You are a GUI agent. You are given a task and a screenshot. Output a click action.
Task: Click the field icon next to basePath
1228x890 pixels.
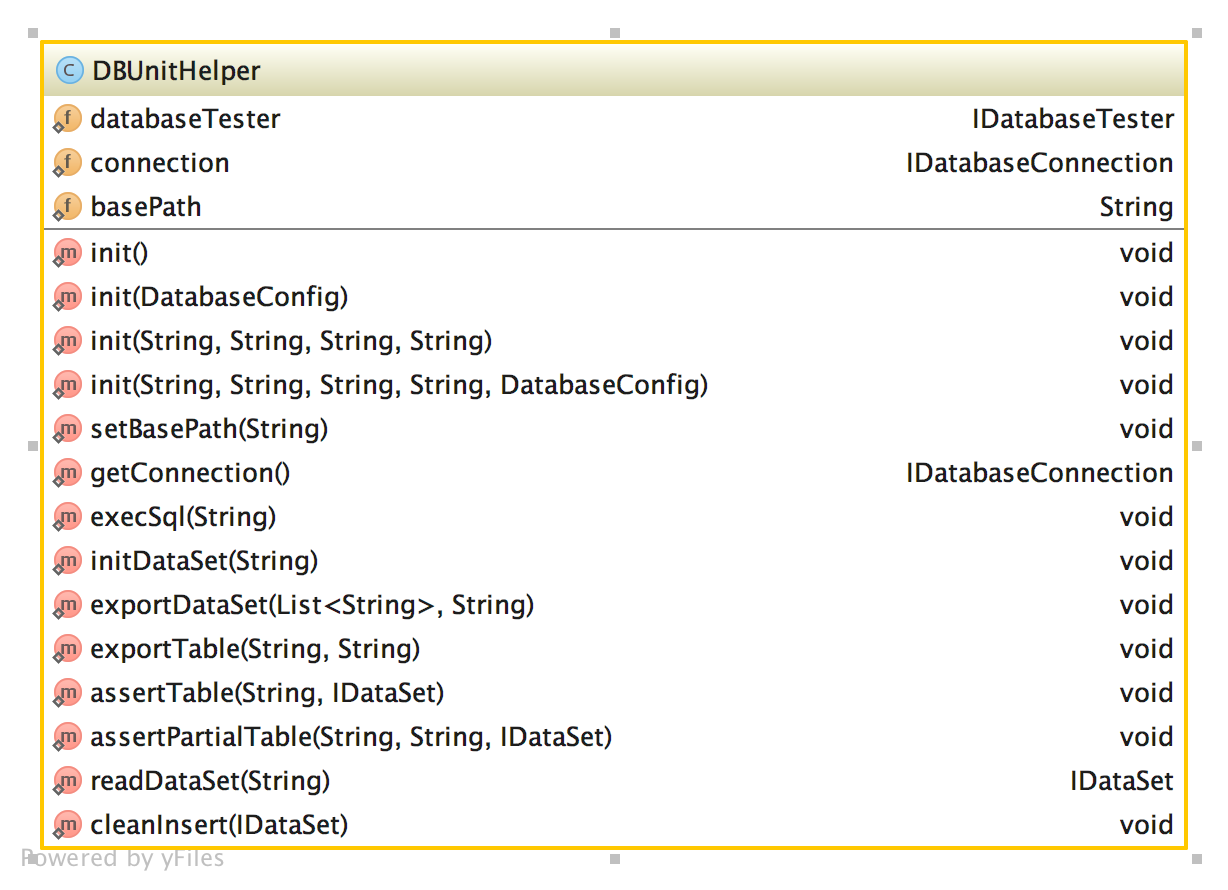[67, 207]
